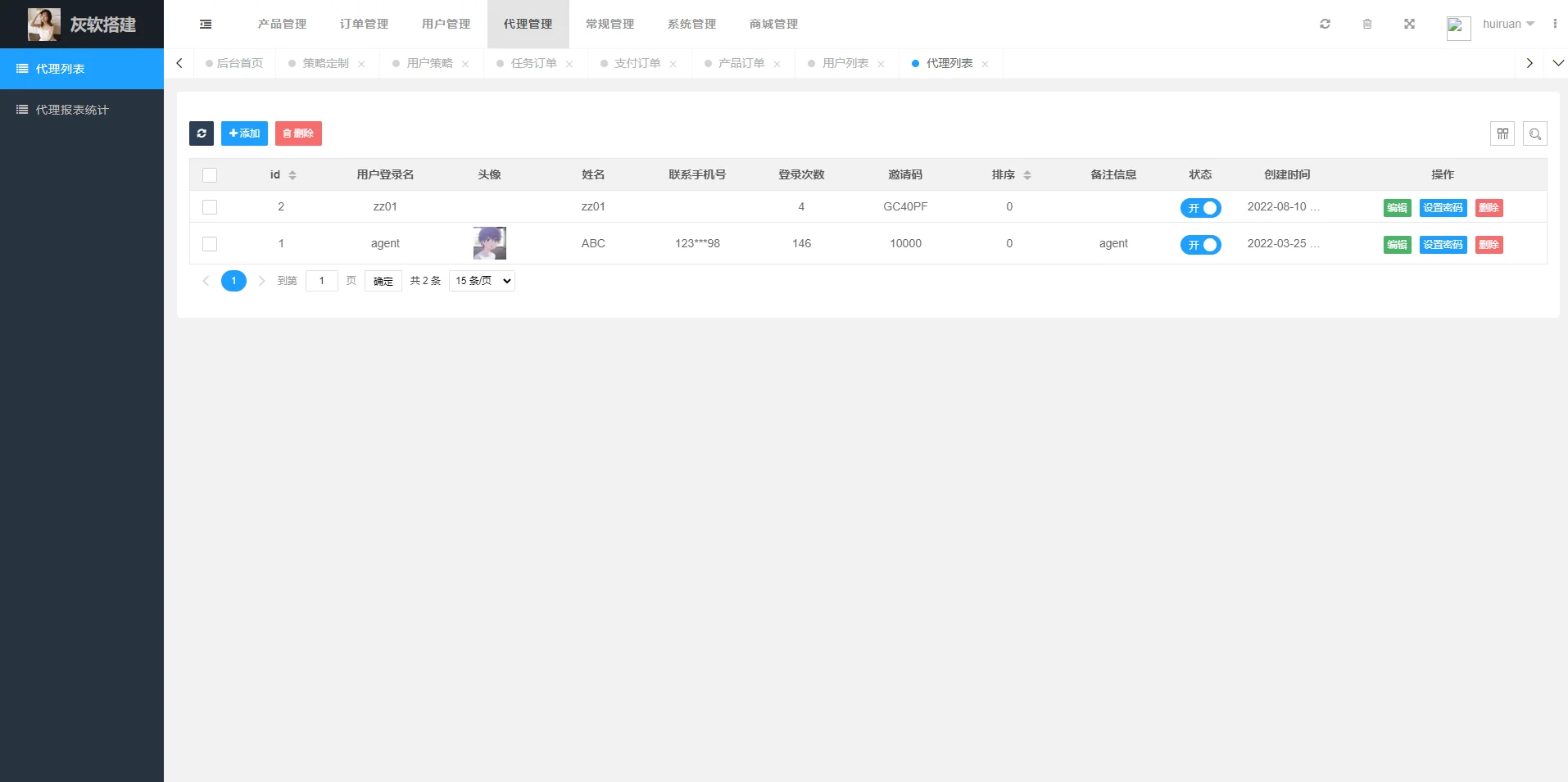Open the table search magnifier icon
The image size is (1568, 782).
point(1535,133)
